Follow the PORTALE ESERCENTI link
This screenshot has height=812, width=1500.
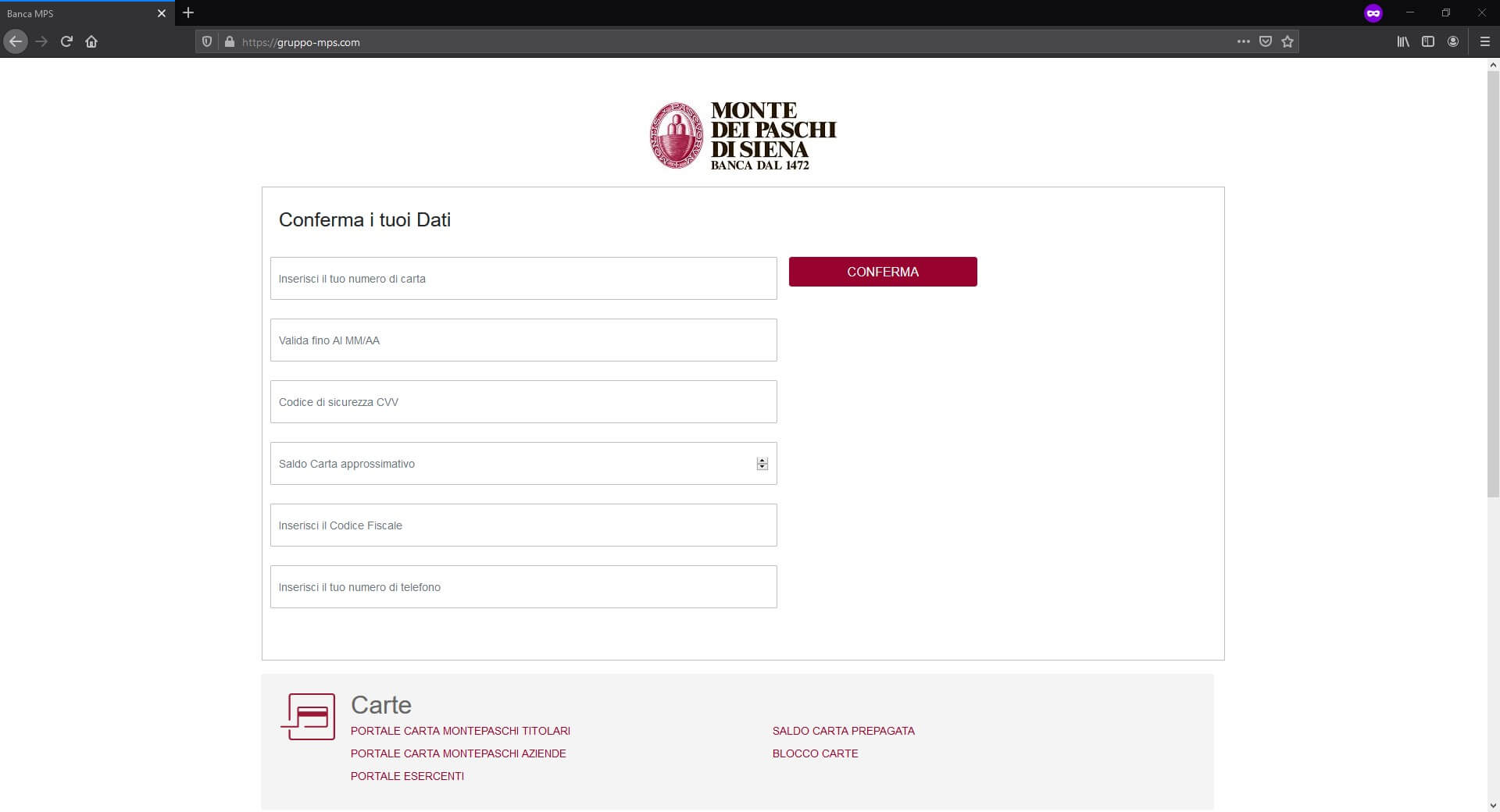click(407, 776)
